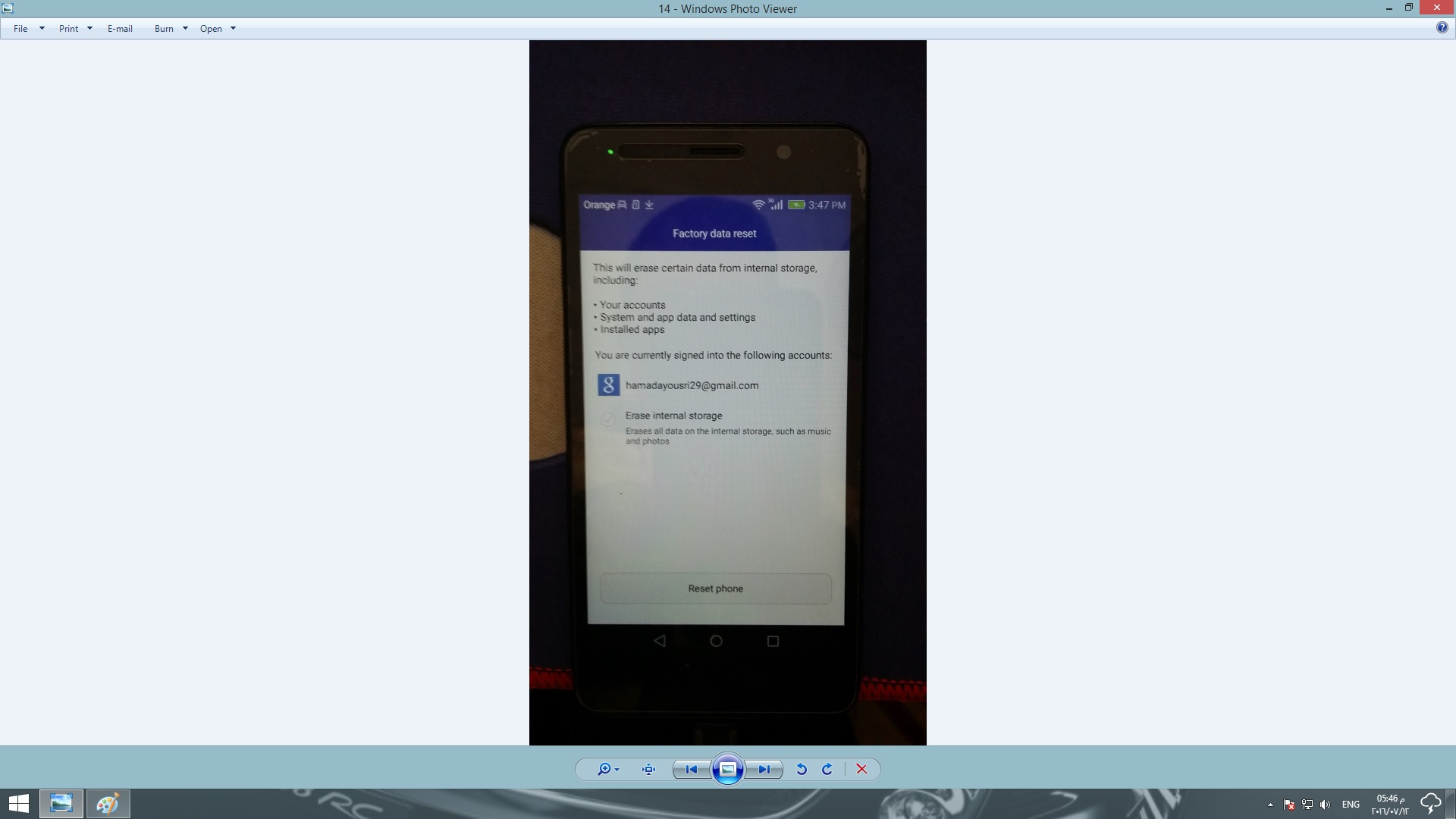Image resolution: width=1456 pixels, height=819 pixels.
Task: Expand the File dropdown arrow
Action: pos(42,28)
